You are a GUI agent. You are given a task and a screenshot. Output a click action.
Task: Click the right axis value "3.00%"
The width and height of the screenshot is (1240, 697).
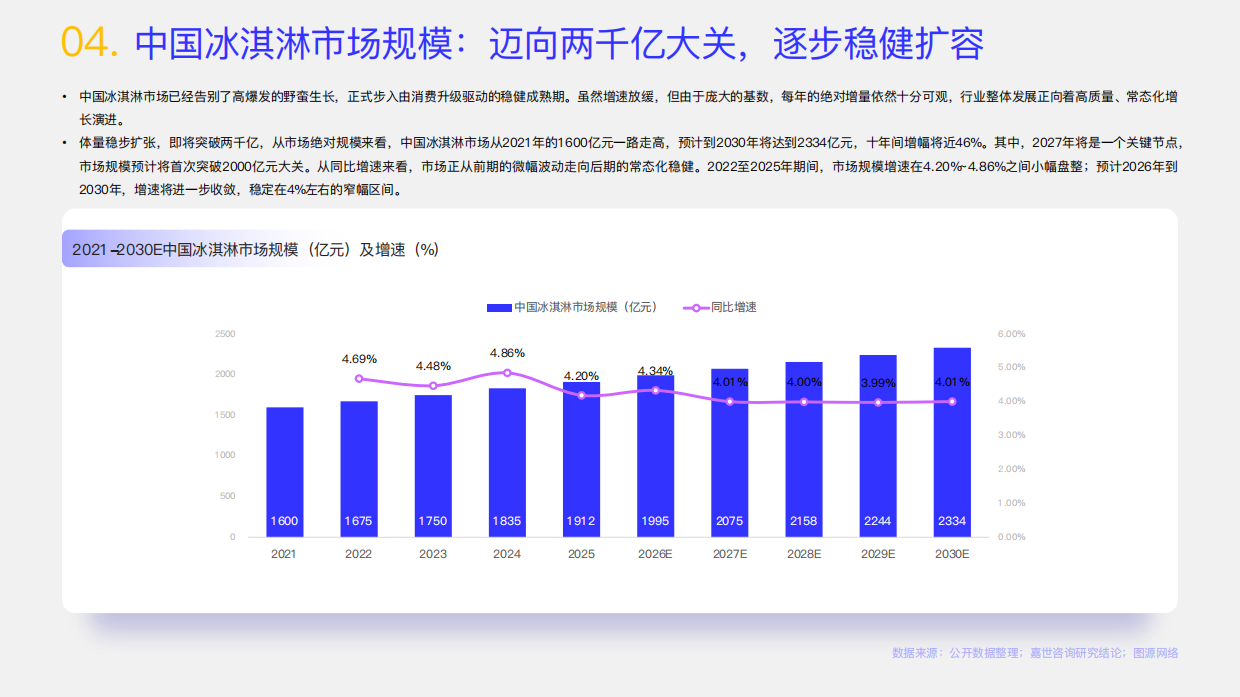click(x=1012, y=435)
